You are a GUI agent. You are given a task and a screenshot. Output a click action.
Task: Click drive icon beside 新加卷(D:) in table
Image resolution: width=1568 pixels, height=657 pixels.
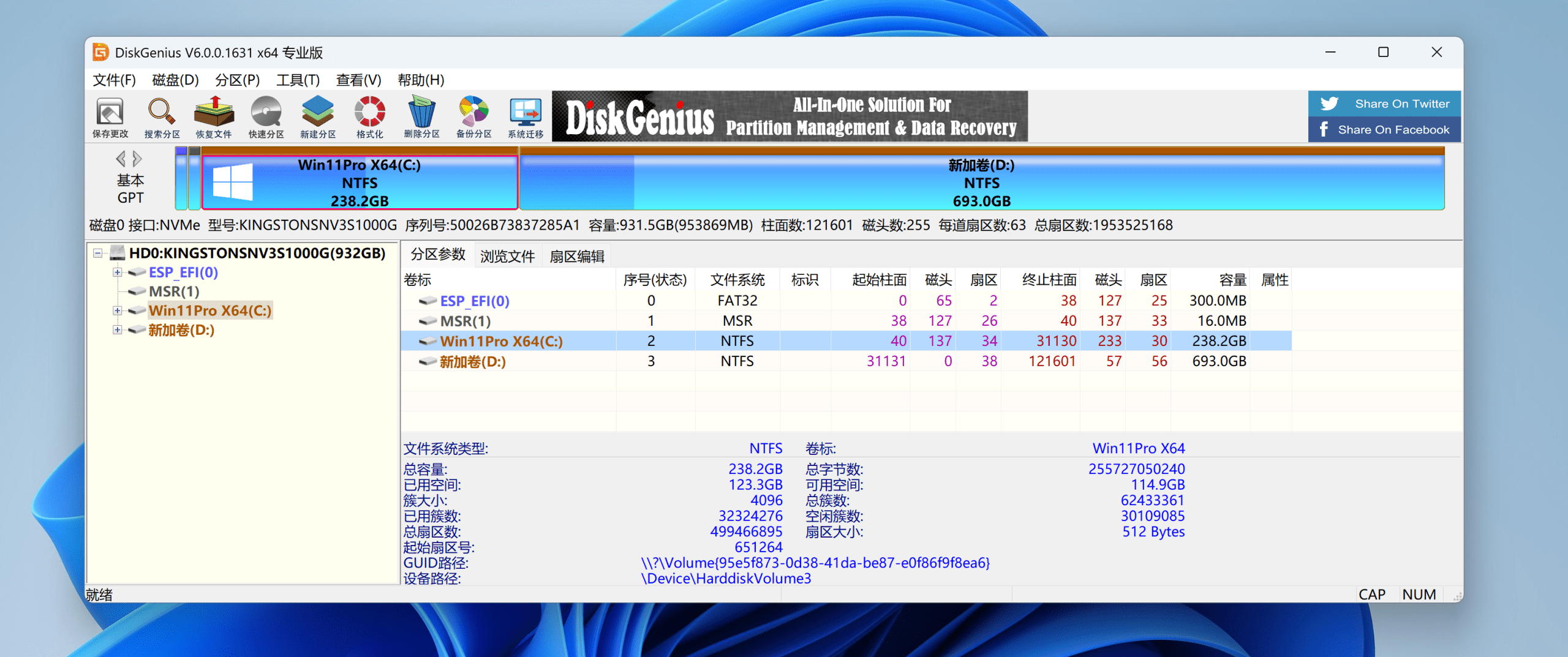[x=427, y=361]
